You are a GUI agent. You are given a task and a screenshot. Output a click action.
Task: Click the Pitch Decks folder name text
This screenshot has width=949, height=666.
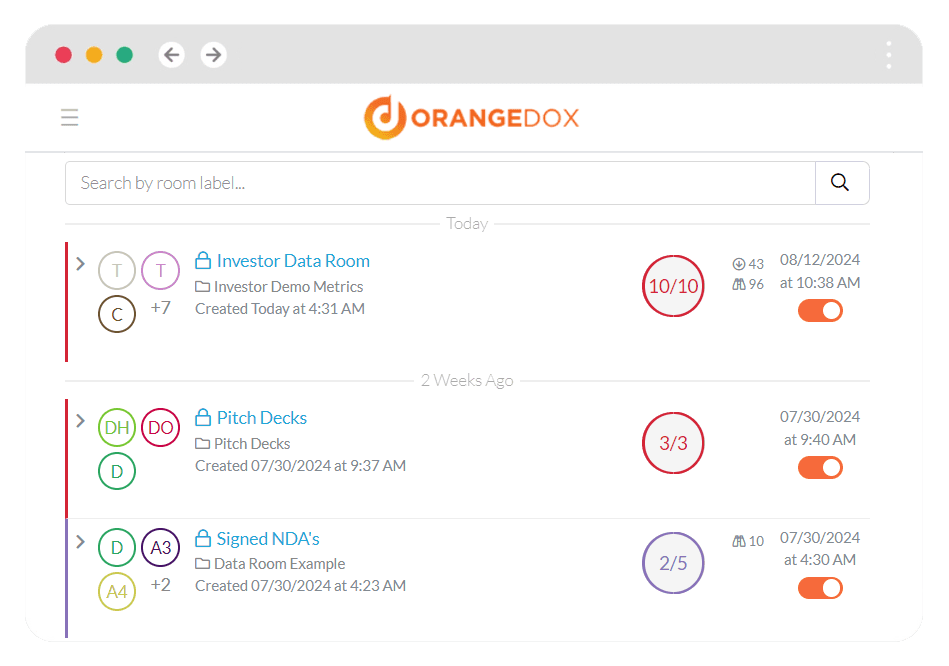tap(252, 444)
